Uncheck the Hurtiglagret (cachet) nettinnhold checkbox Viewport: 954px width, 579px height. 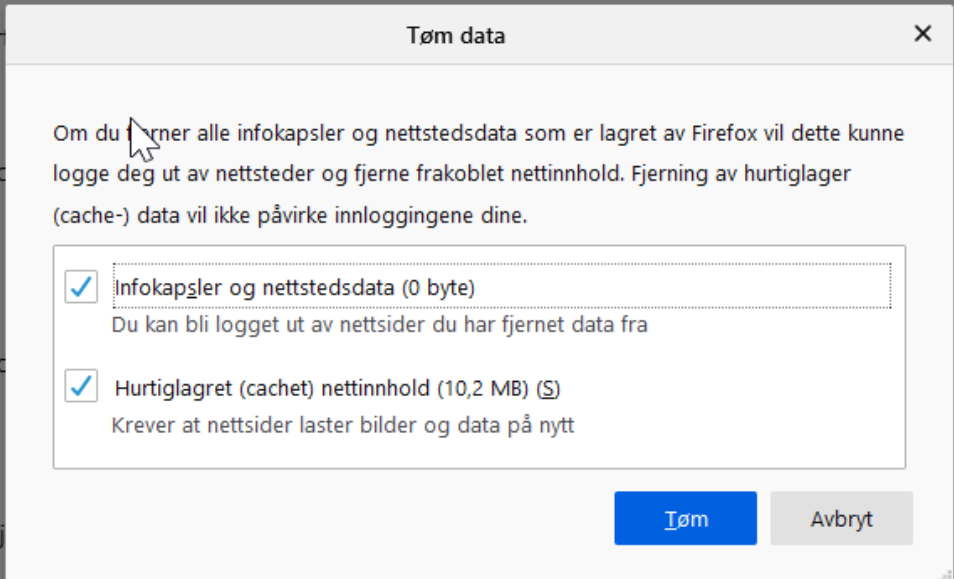point(81,386)
